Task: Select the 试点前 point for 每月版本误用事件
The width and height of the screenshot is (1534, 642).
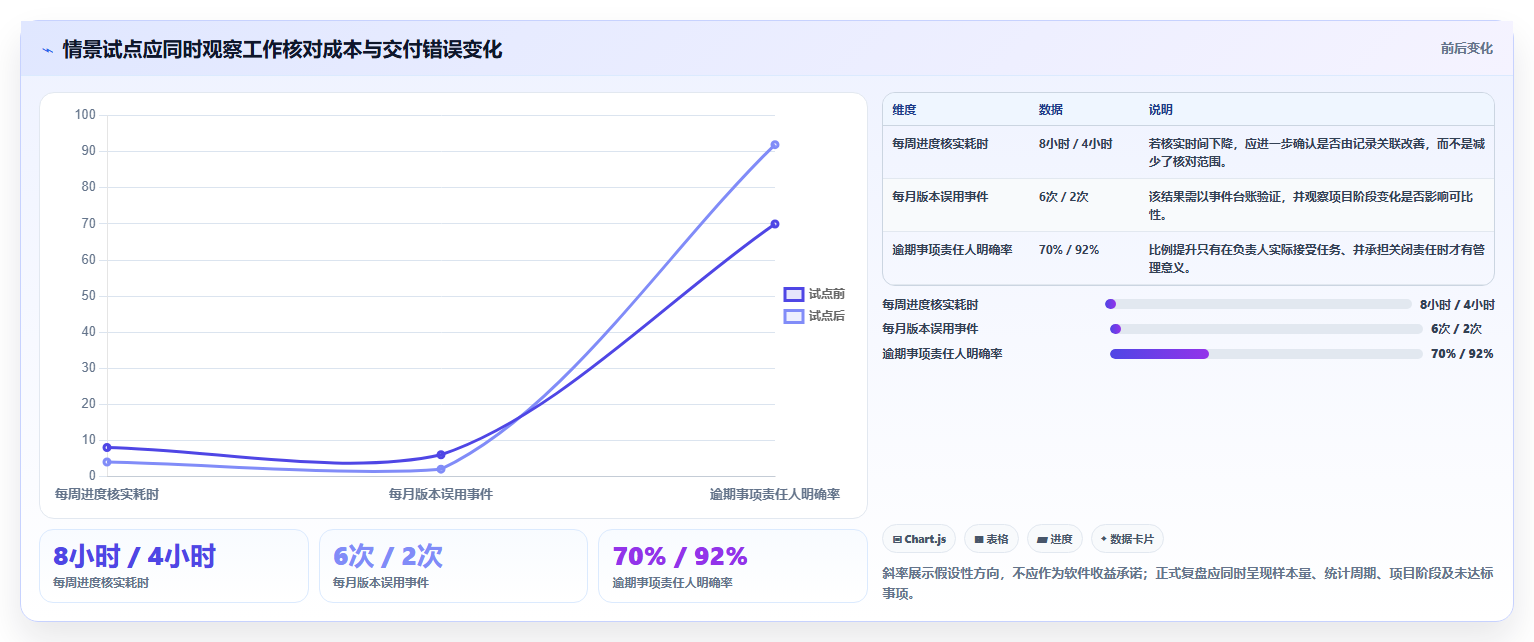Action: point(441,455)
